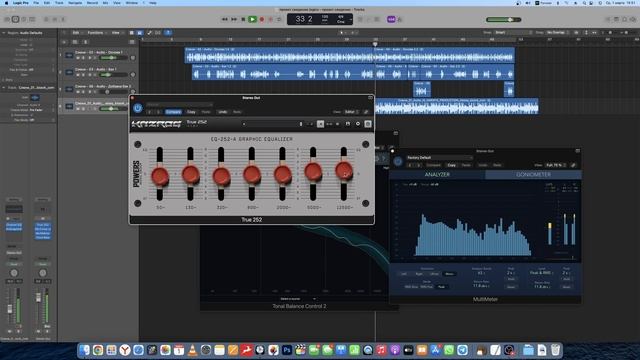Open the Note Pads icon at top right
This screenshot has width=640, height=360.
pos(616,19)
